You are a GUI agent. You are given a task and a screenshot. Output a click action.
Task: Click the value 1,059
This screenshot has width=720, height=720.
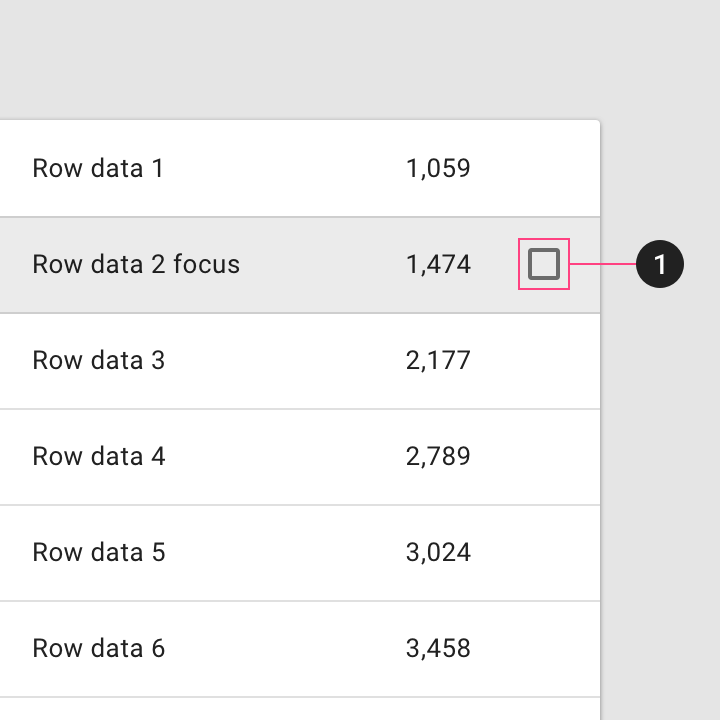(438, 168)
